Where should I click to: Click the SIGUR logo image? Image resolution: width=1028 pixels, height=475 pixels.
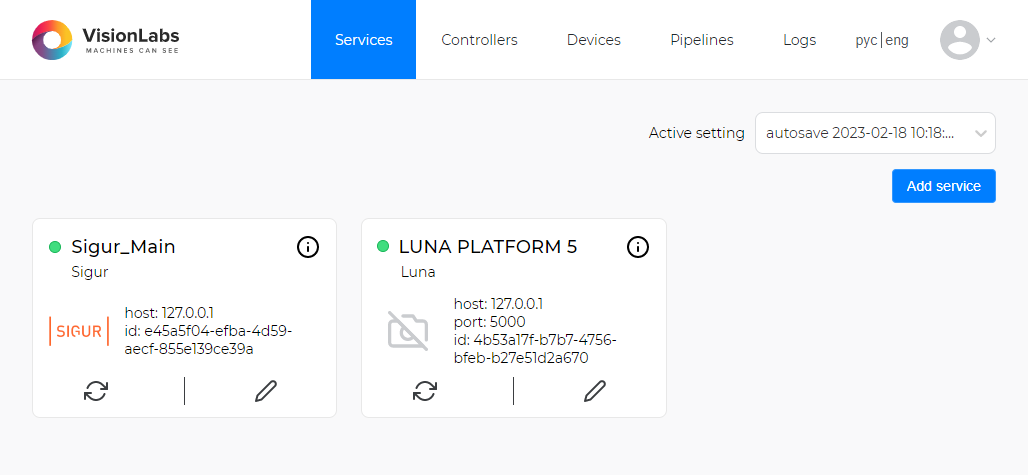[x=79, y=331]
